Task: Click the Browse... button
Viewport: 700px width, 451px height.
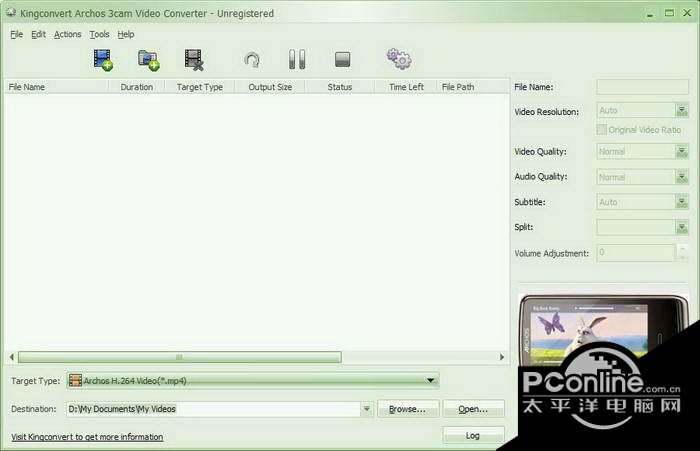Action: 408,409
